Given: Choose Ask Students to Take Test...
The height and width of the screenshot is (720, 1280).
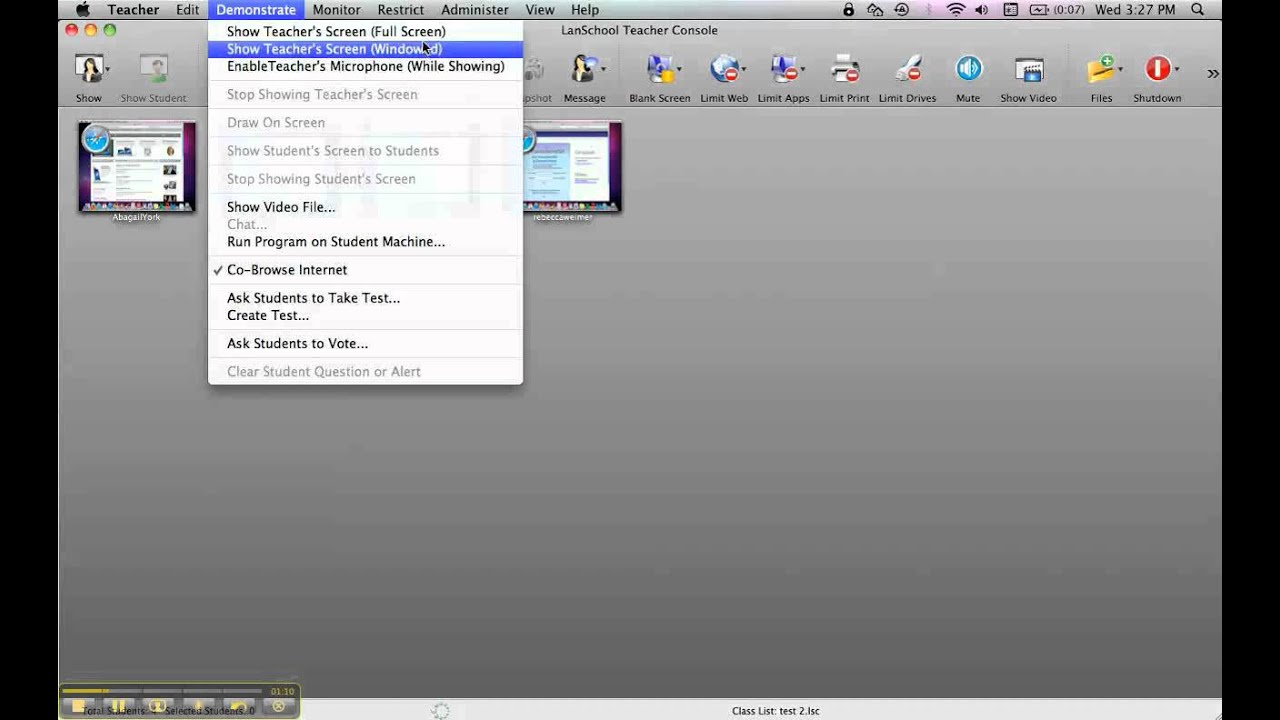Looking at the screenshot, I should [365, 298].
